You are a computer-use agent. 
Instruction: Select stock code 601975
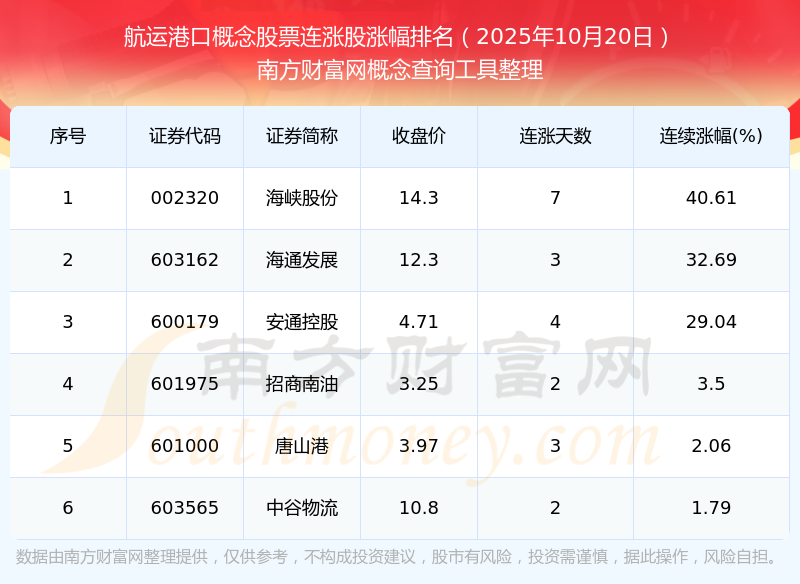point(185,384)
